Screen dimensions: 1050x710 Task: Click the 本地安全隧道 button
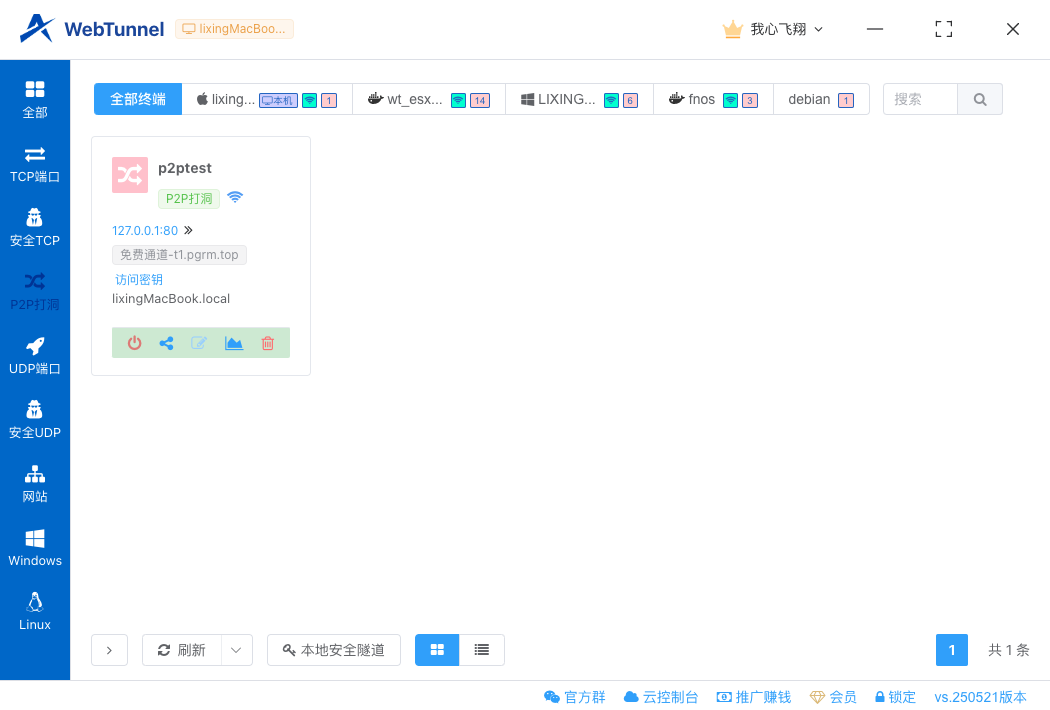click(334, 650)
